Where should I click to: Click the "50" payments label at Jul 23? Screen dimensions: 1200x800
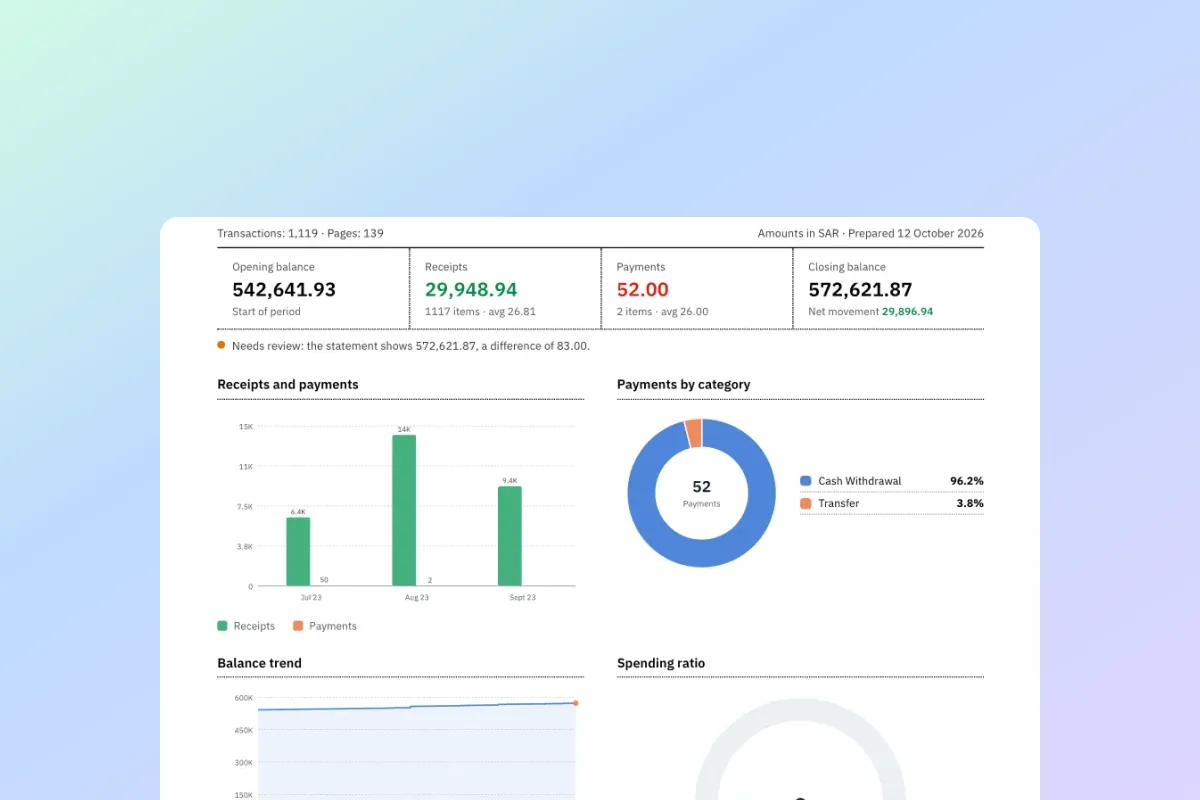point(324,580)
